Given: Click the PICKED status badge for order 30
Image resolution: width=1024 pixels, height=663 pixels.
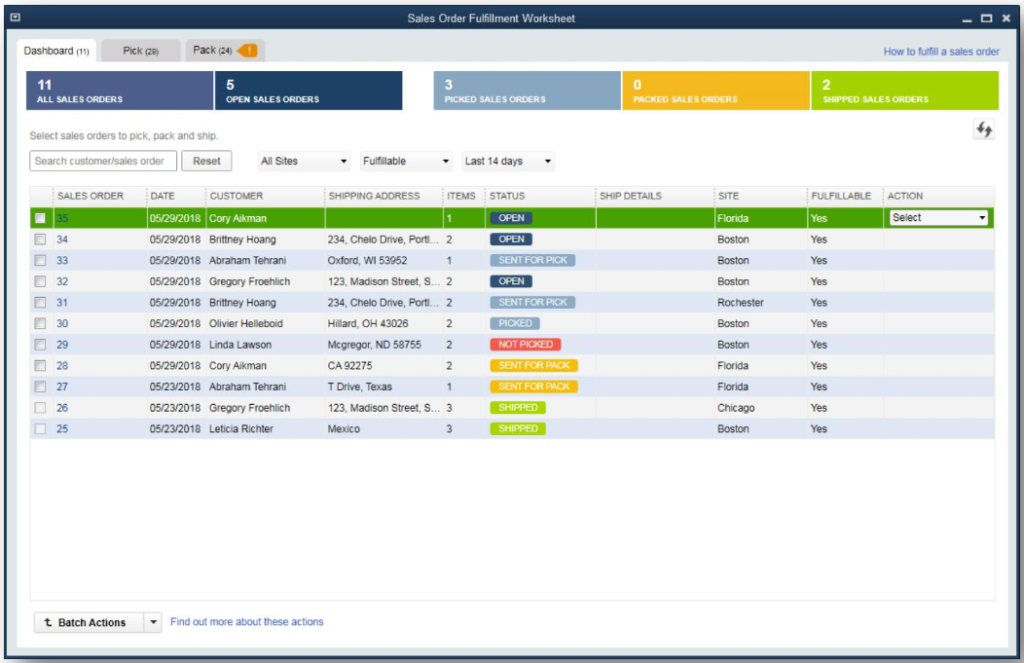Looking at the screenshot, I should (x=515, y=324).
